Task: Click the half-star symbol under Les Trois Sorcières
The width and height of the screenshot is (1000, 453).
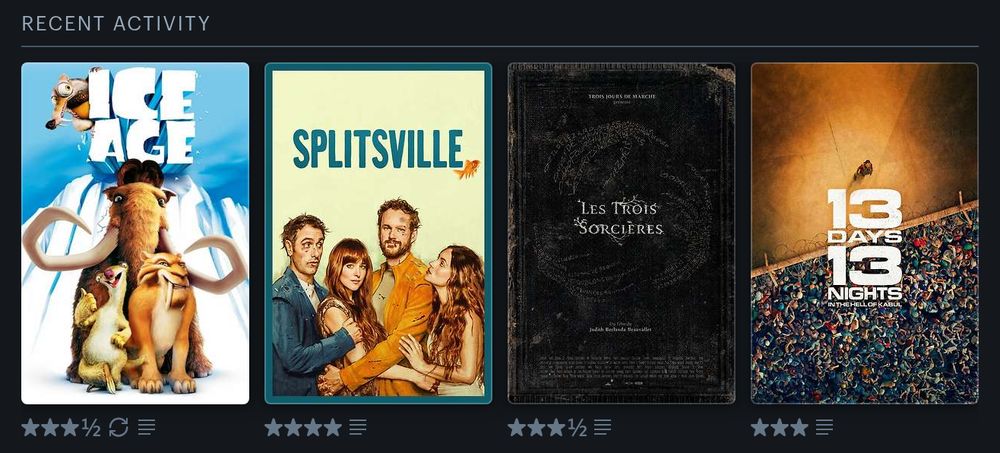Action: point(578,427)
